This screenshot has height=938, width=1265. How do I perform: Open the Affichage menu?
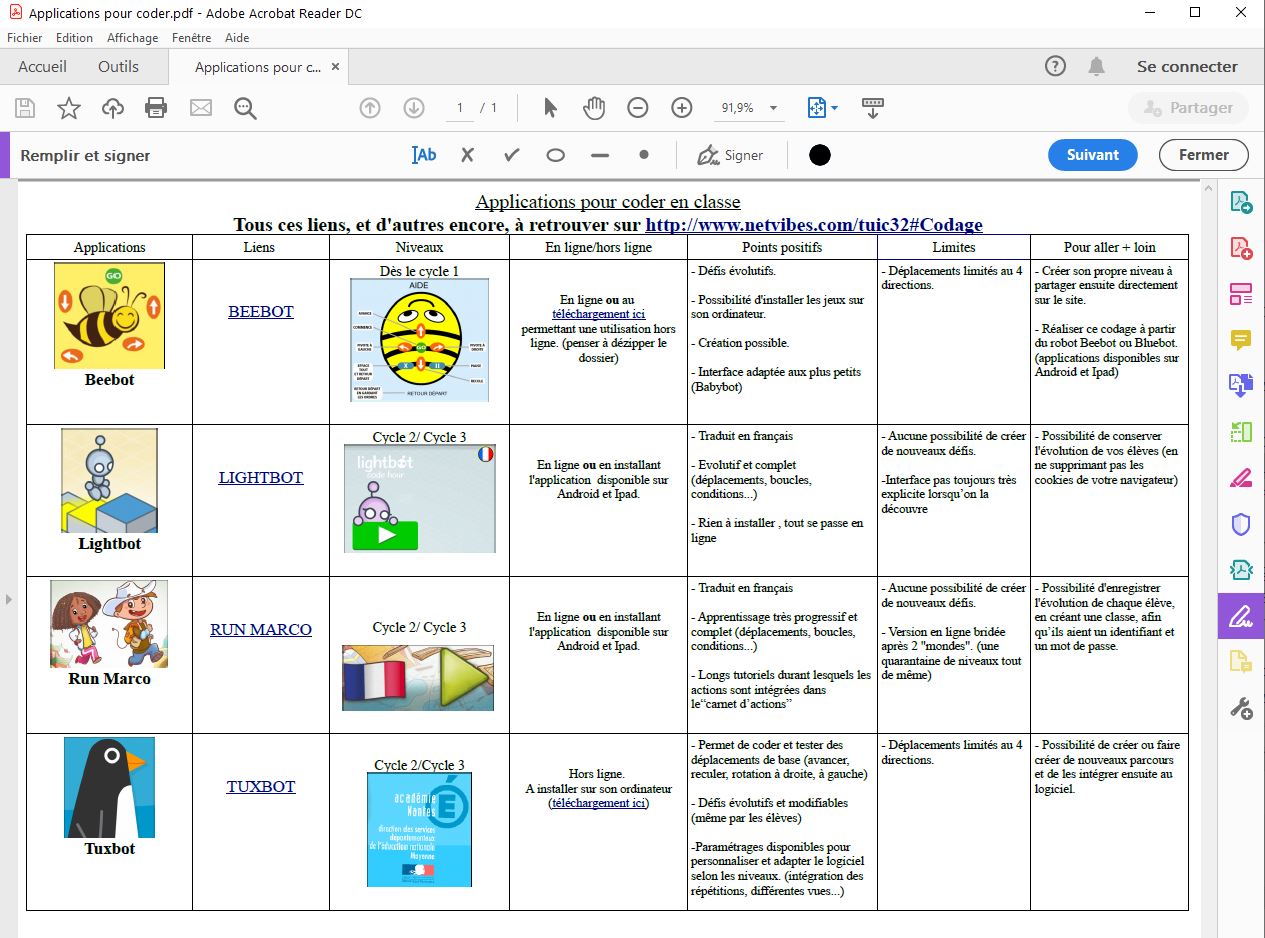133,38
